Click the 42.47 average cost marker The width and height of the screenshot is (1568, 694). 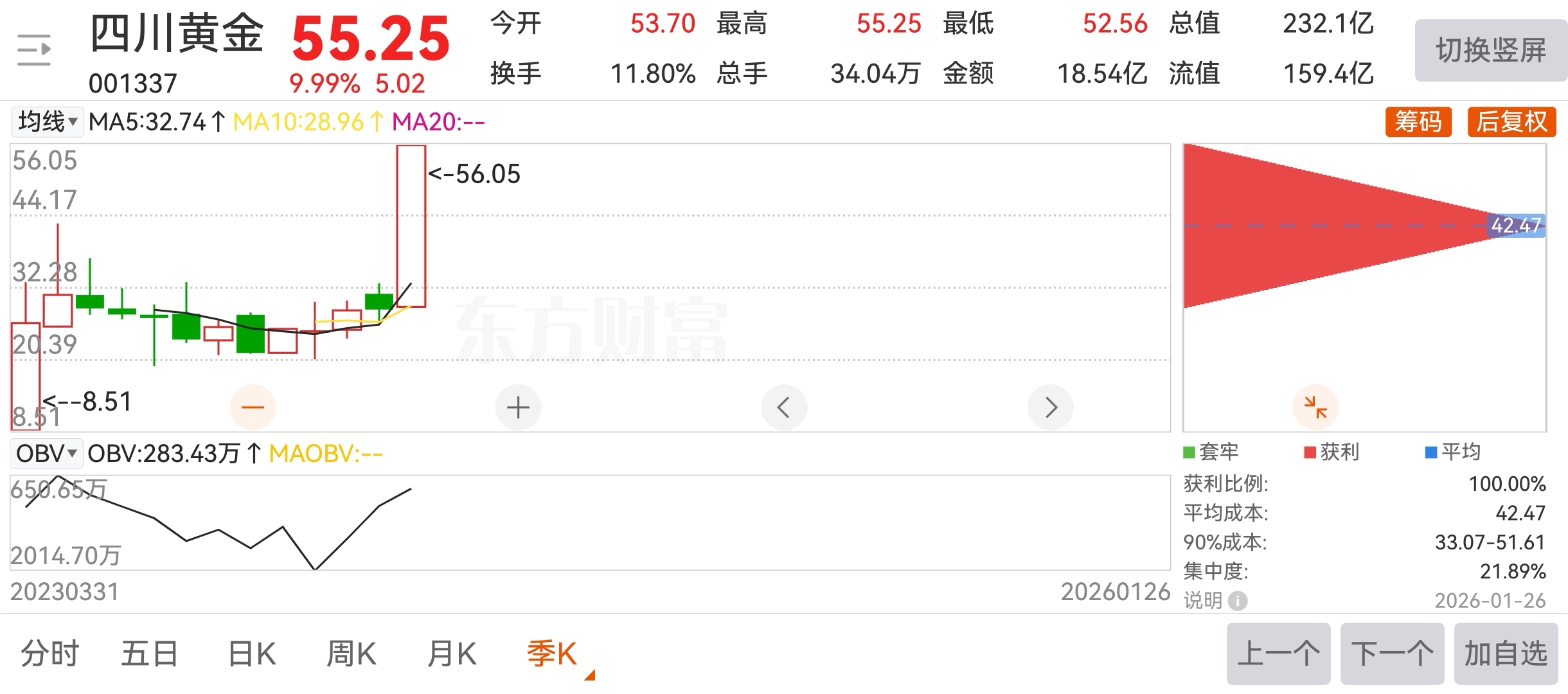[1516, 226]
